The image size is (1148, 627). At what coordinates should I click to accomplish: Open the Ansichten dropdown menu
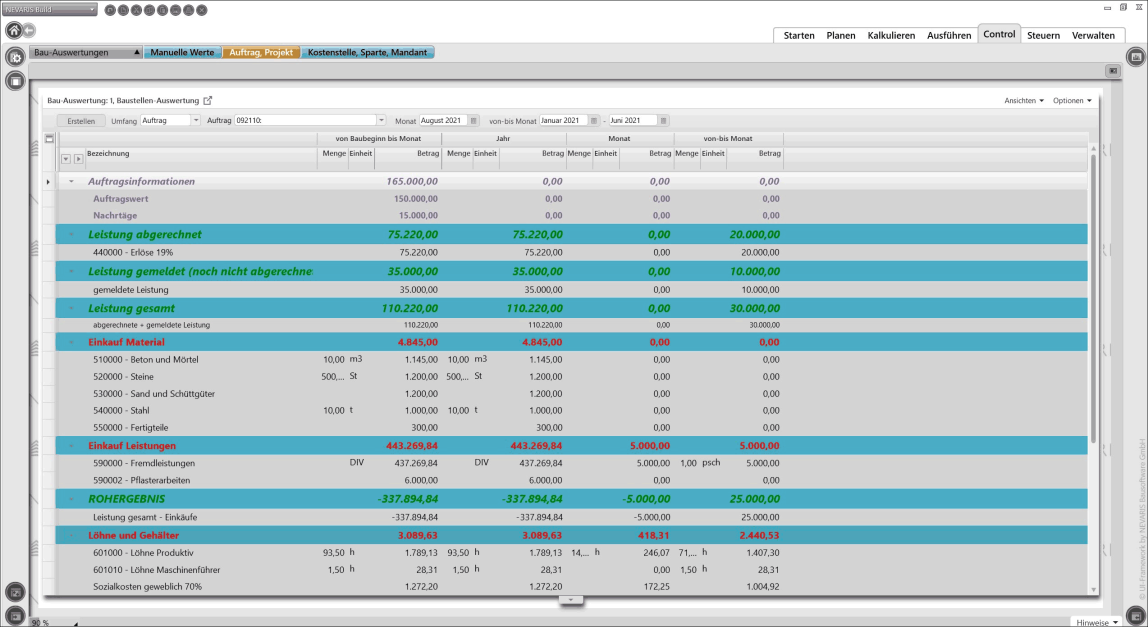point(1024,100)
